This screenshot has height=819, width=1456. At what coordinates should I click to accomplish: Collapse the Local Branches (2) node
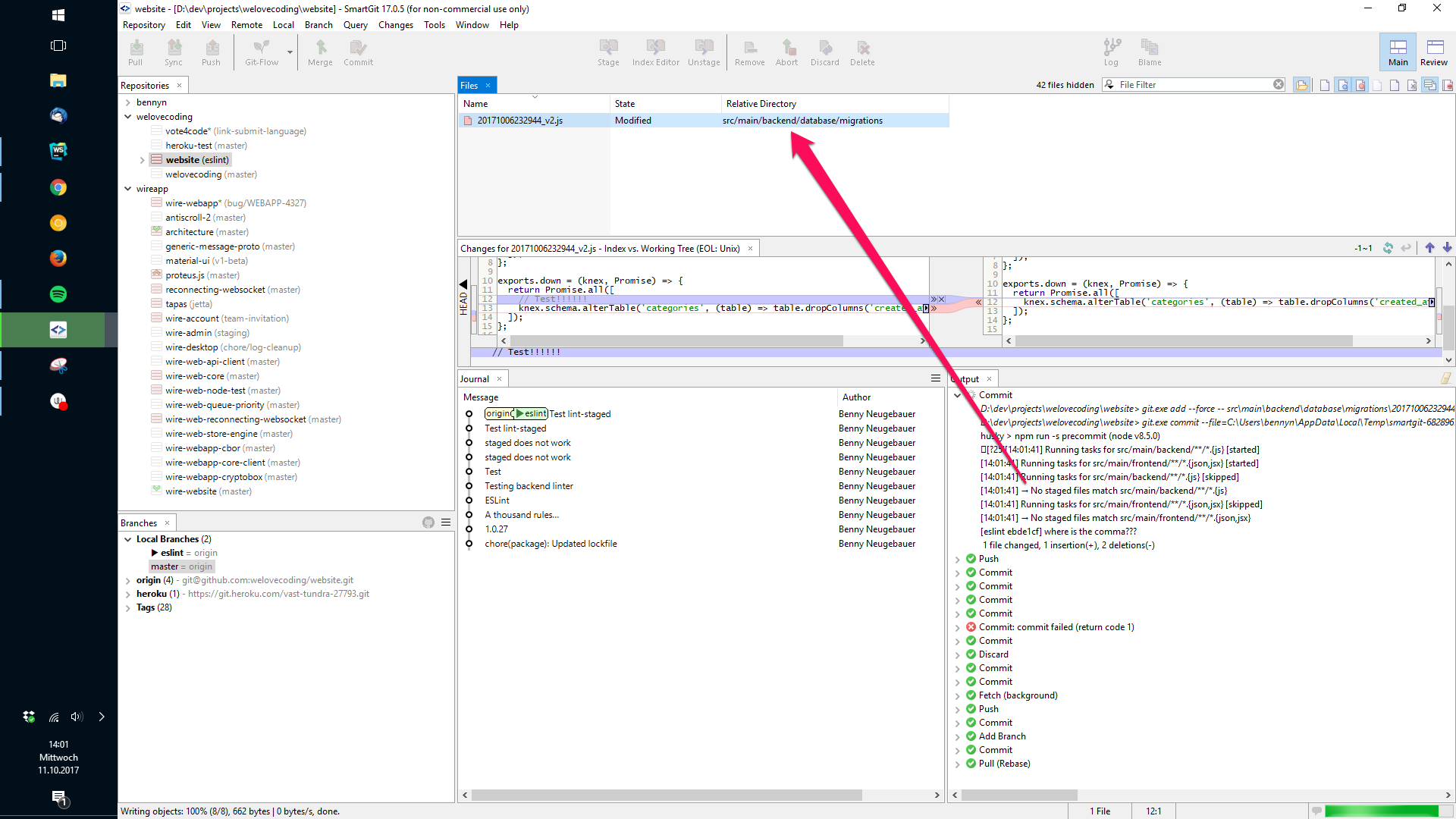(128, 539)
